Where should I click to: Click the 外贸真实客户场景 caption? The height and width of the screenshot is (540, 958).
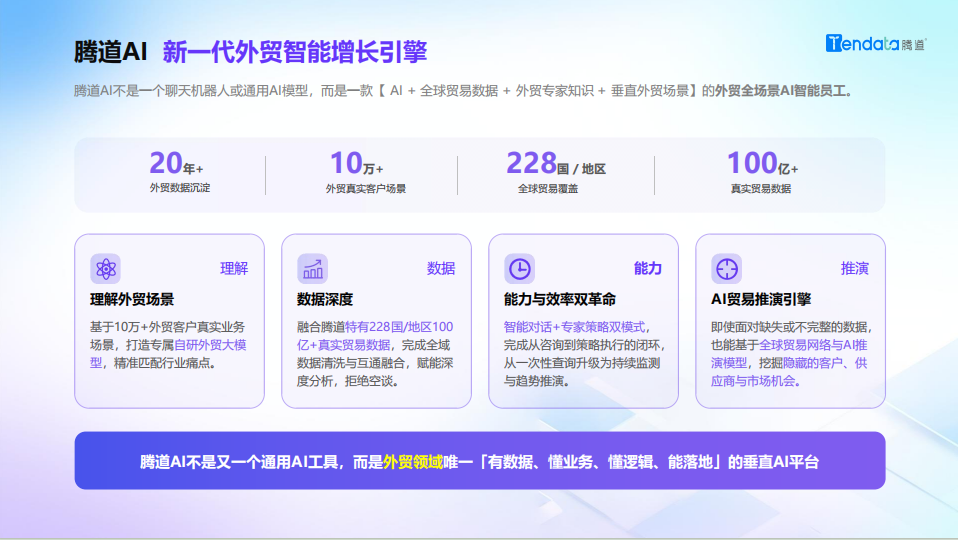pos(365,189)
